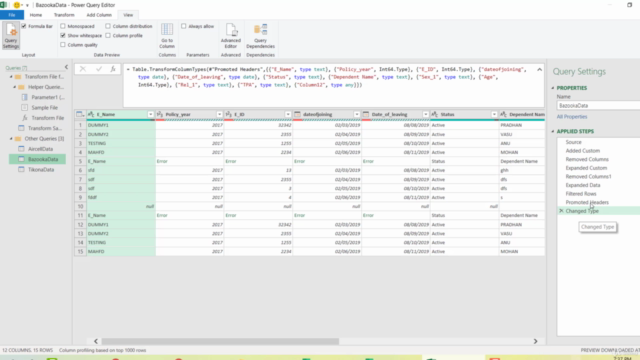
Task: Change E_Name column data type icon
Action: click(91, 114)
